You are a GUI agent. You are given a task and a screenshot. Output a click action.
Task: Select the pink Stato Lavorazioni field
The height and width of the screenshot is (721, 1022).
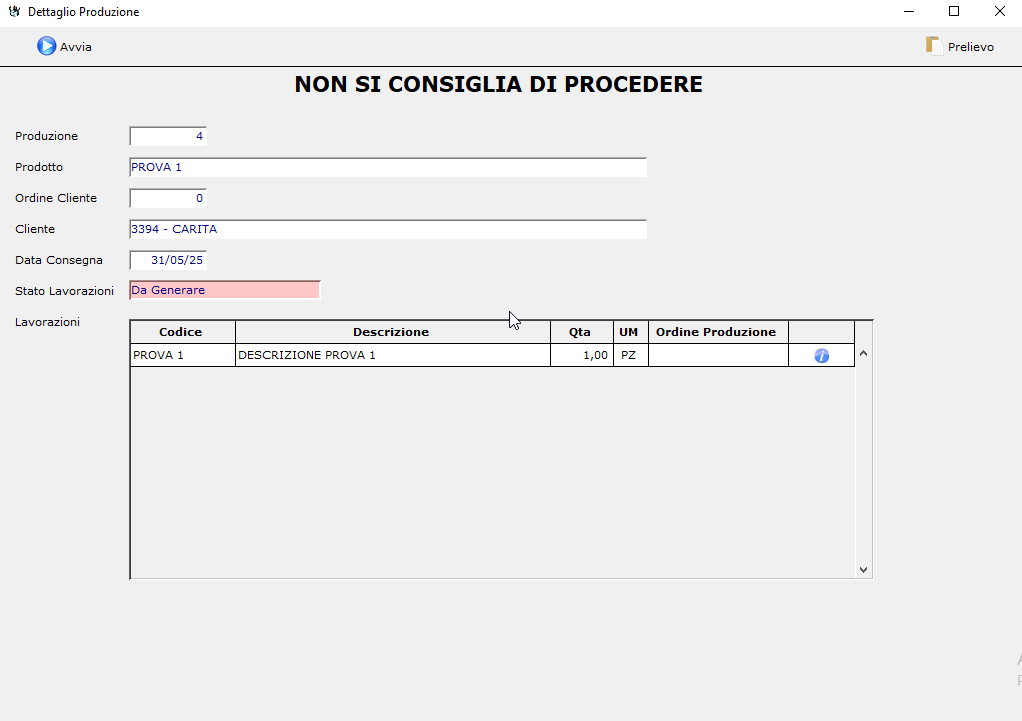click(x=225, y=290)
